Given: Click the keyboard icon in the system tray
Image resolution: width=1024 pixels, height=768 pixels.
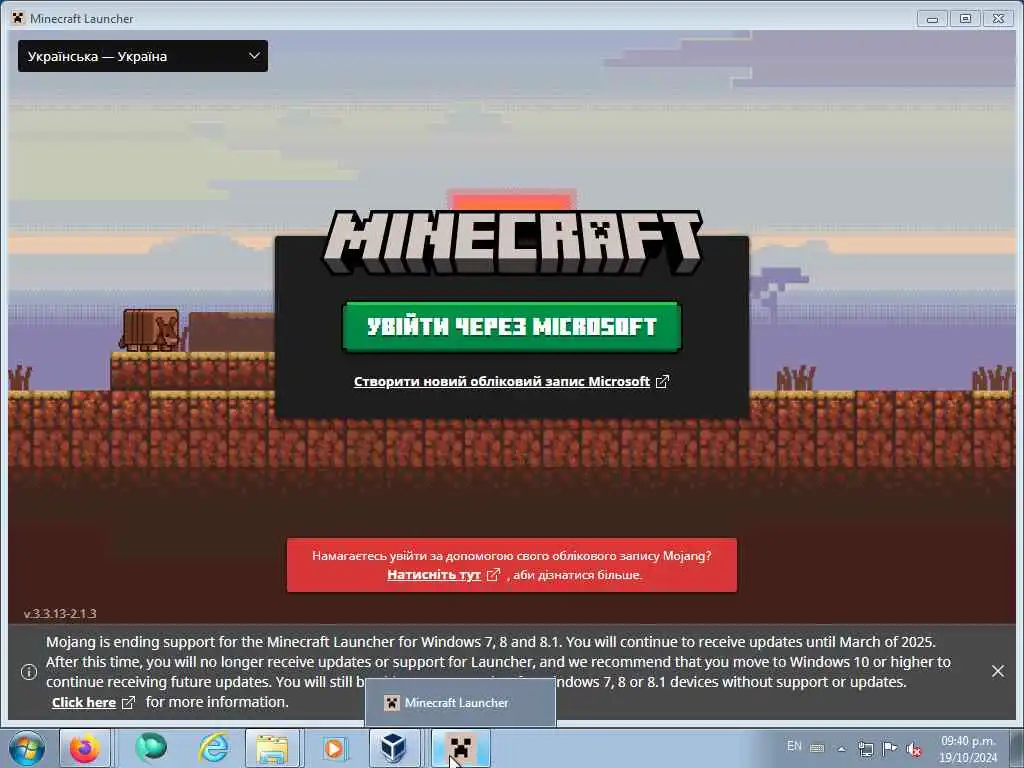Looking at the screenshot, I should (817, 748).
